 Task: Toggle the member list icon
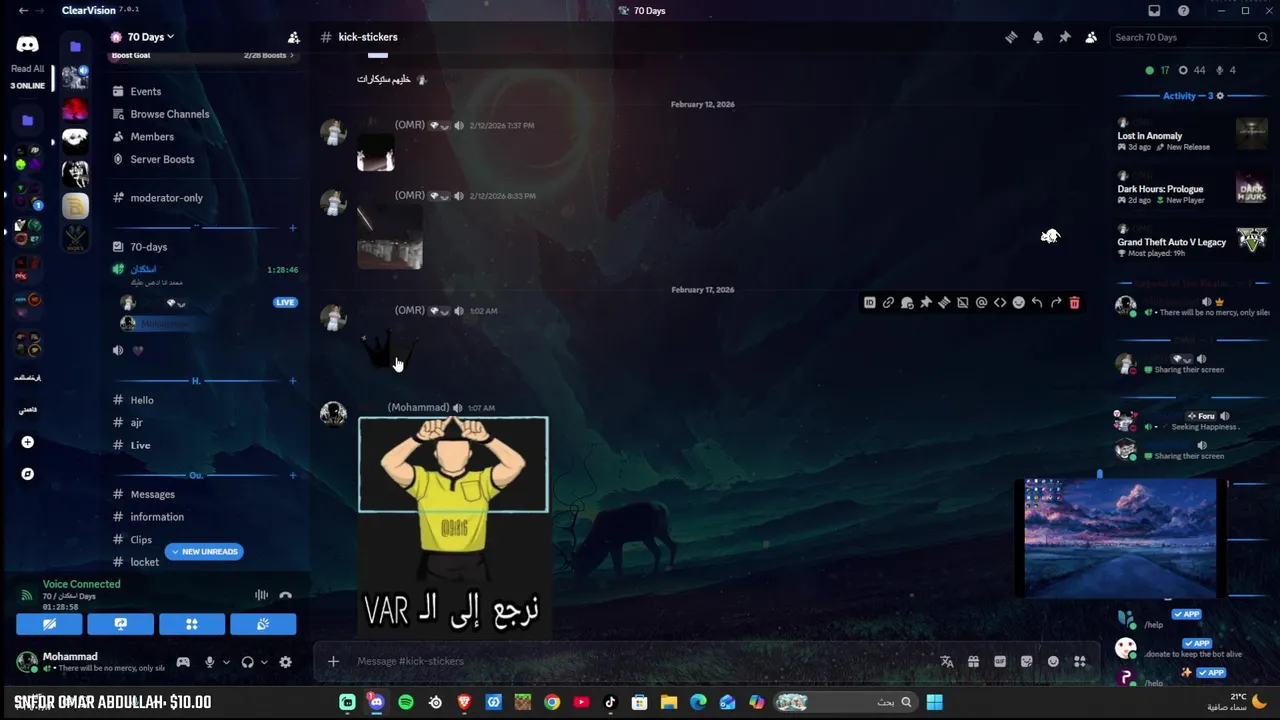click(x=1091, y=37)
